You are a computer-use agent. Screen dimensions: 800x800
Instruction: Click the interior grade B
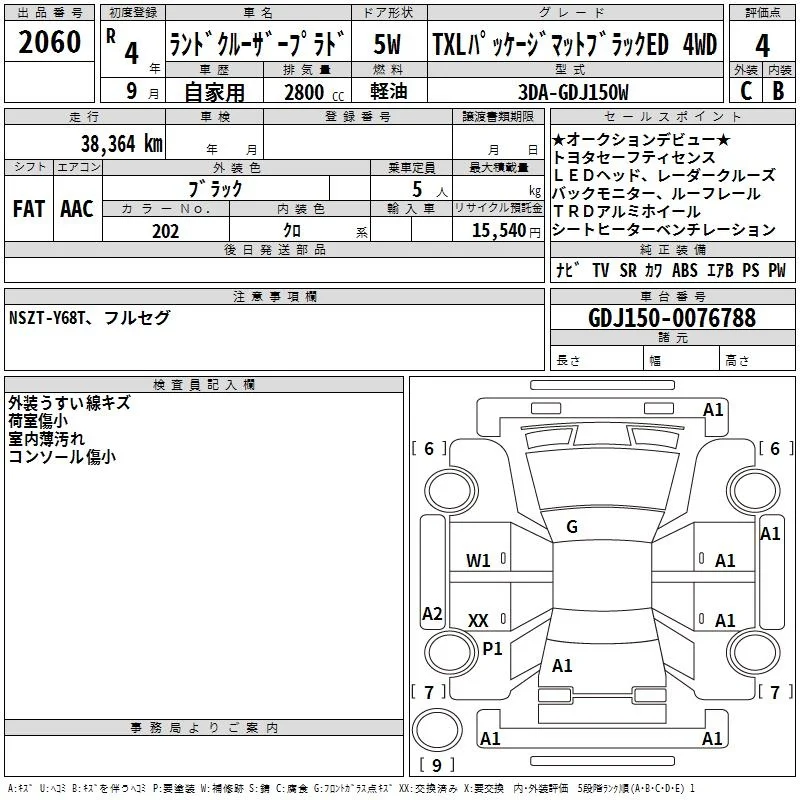click(x=778, y=91)
